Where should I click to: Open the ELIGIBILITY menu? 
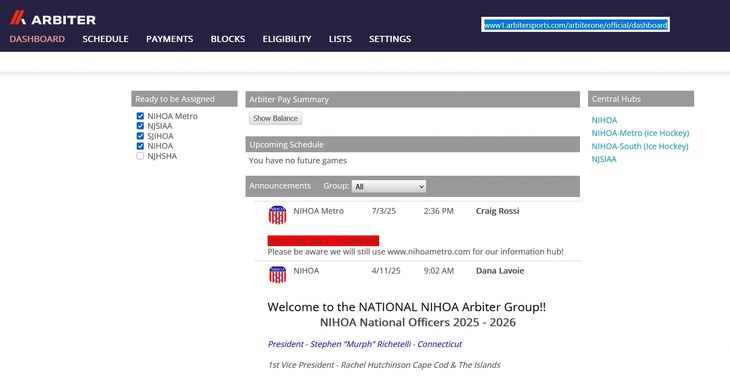point(287,39)
